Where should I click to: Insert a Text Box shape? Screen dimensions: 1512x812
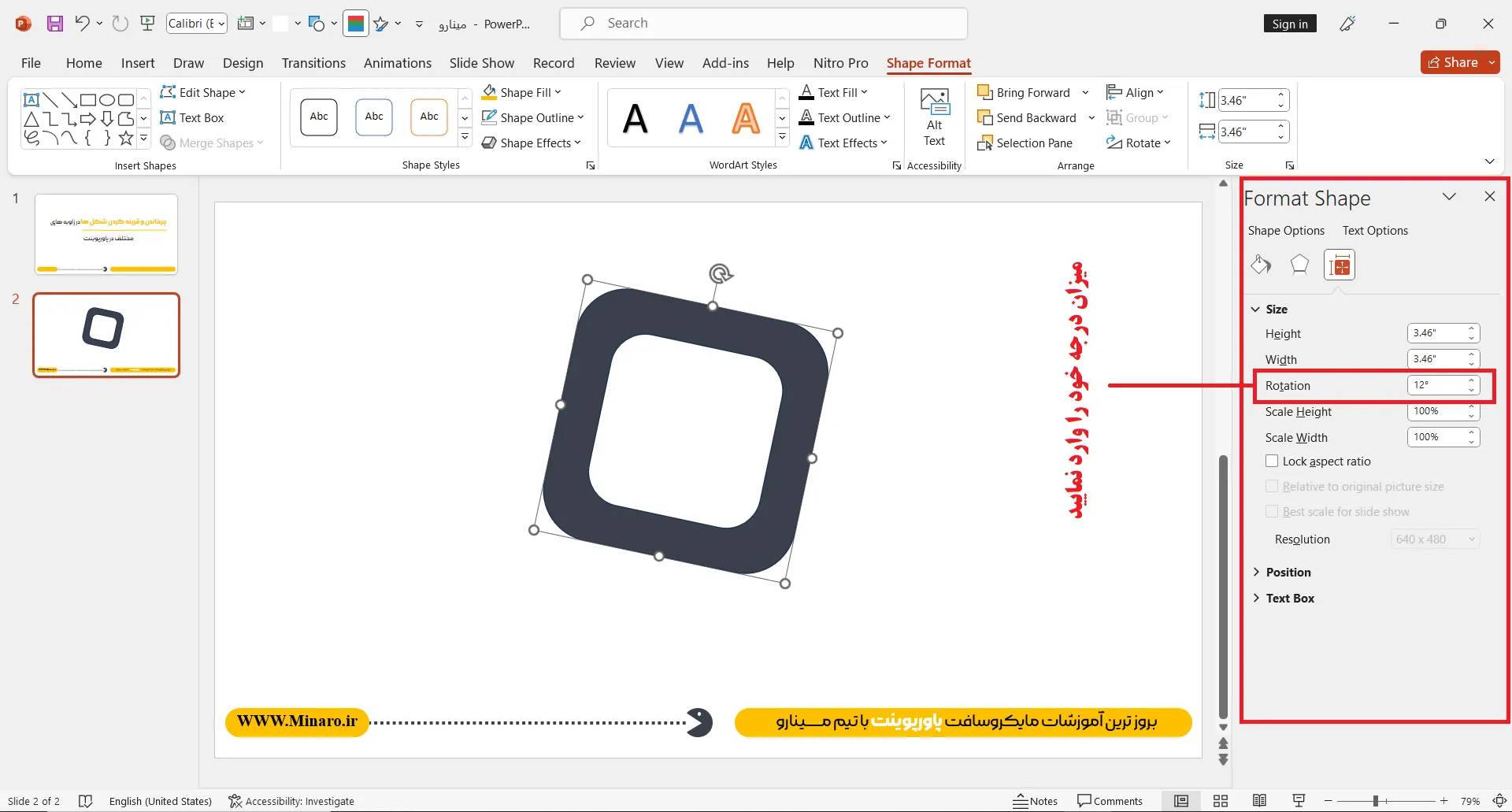point(192,117)
